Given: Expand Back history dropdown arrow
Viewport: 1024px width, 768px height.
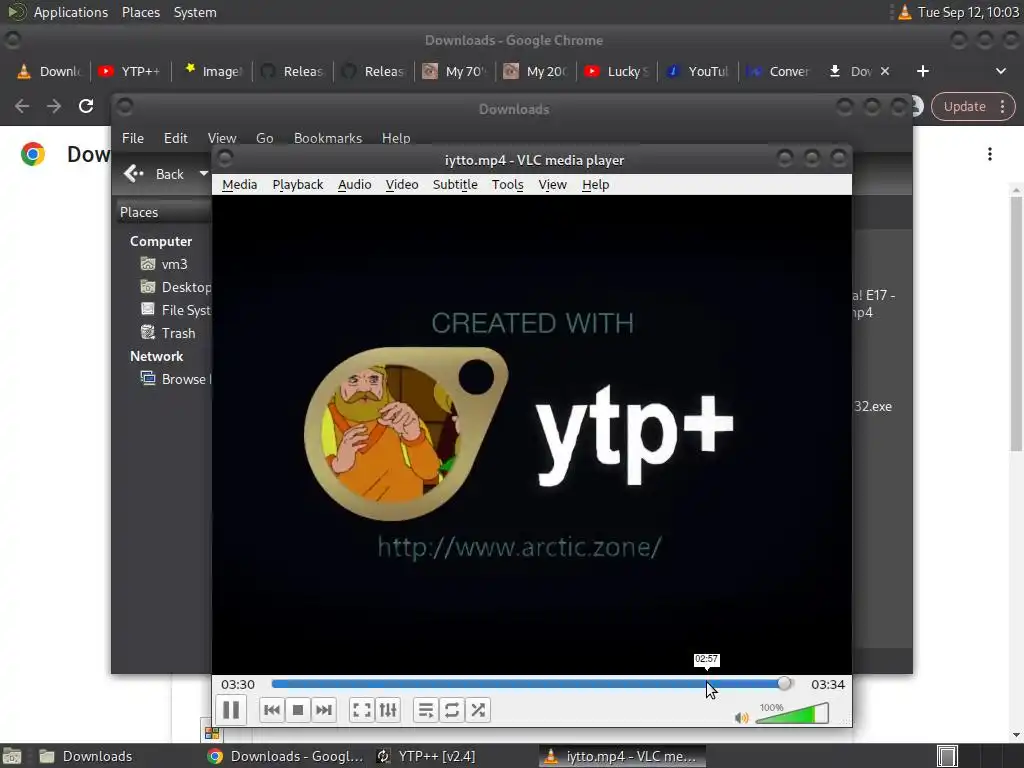Looking at the screenshot, I should point(204,174).
